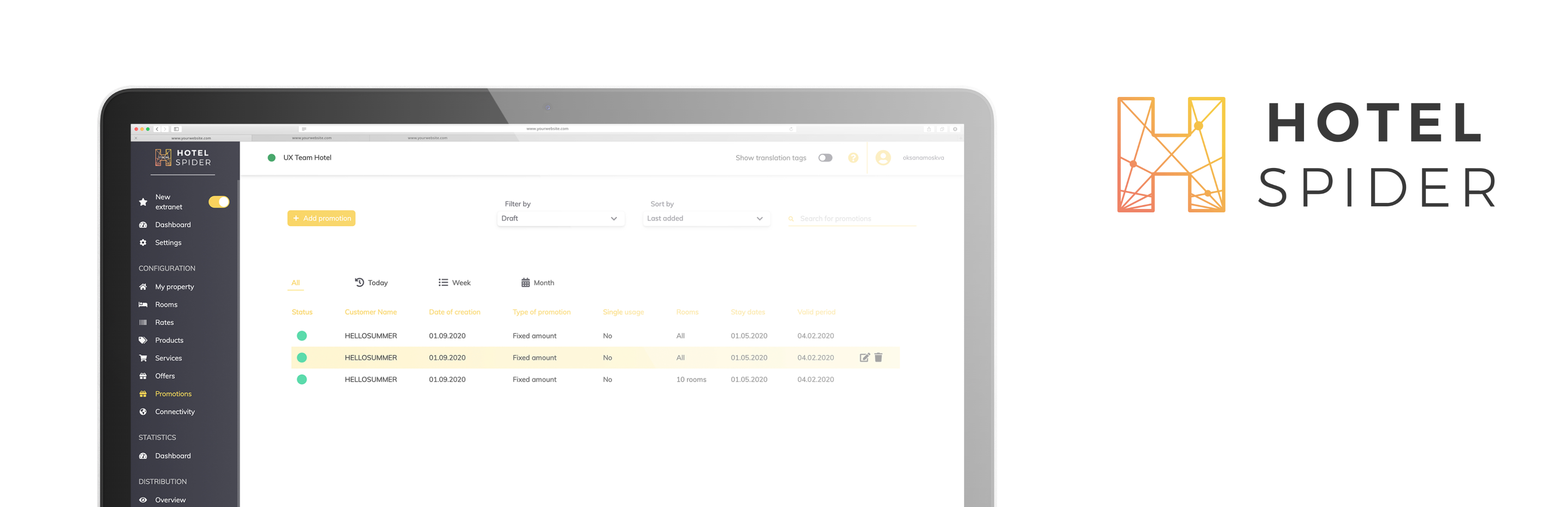Click the Statistics Dashboard gauge icon
The image size is (1568, 507).
143,456
